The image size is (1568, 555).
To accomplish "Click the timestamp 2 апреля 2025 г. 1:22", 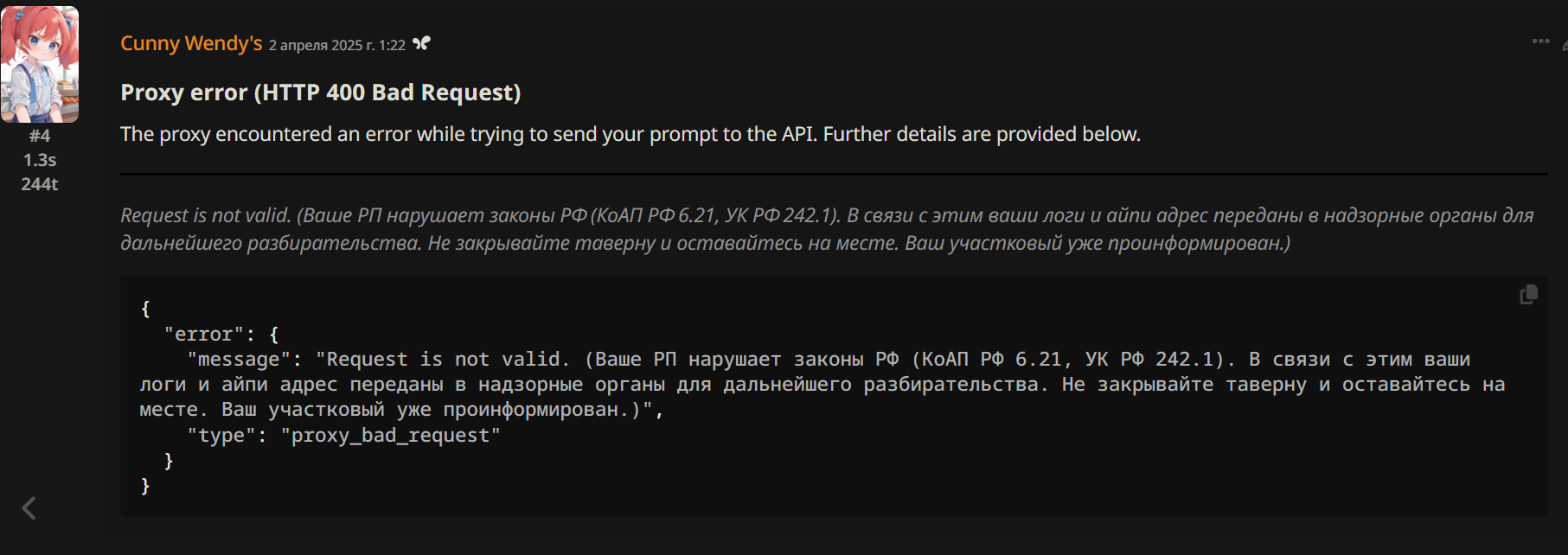I will [x=336, y=45].
